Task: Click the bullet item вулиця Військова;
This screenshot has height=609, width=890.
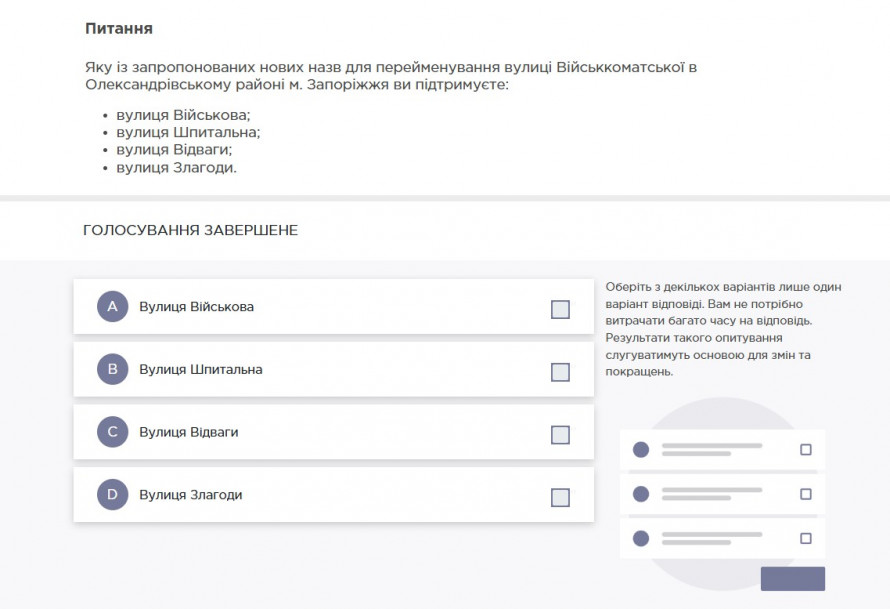Action: click(183, 115)
